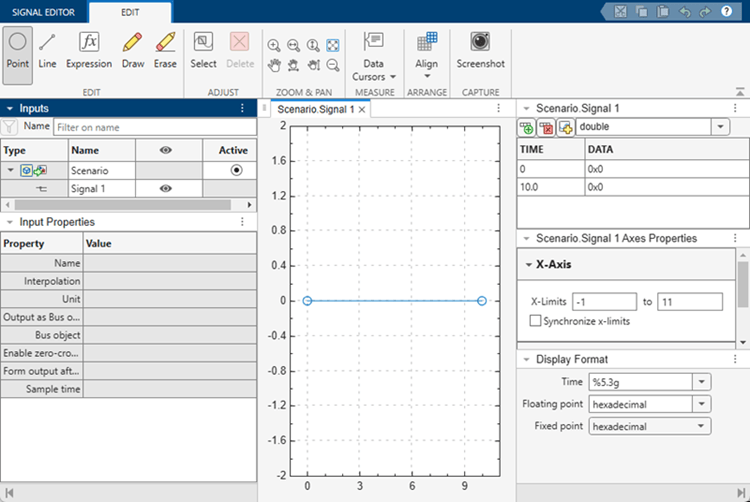Select the Point tool
The width and height of the screenshot is (750, 502).
click(x=18, y=55)
